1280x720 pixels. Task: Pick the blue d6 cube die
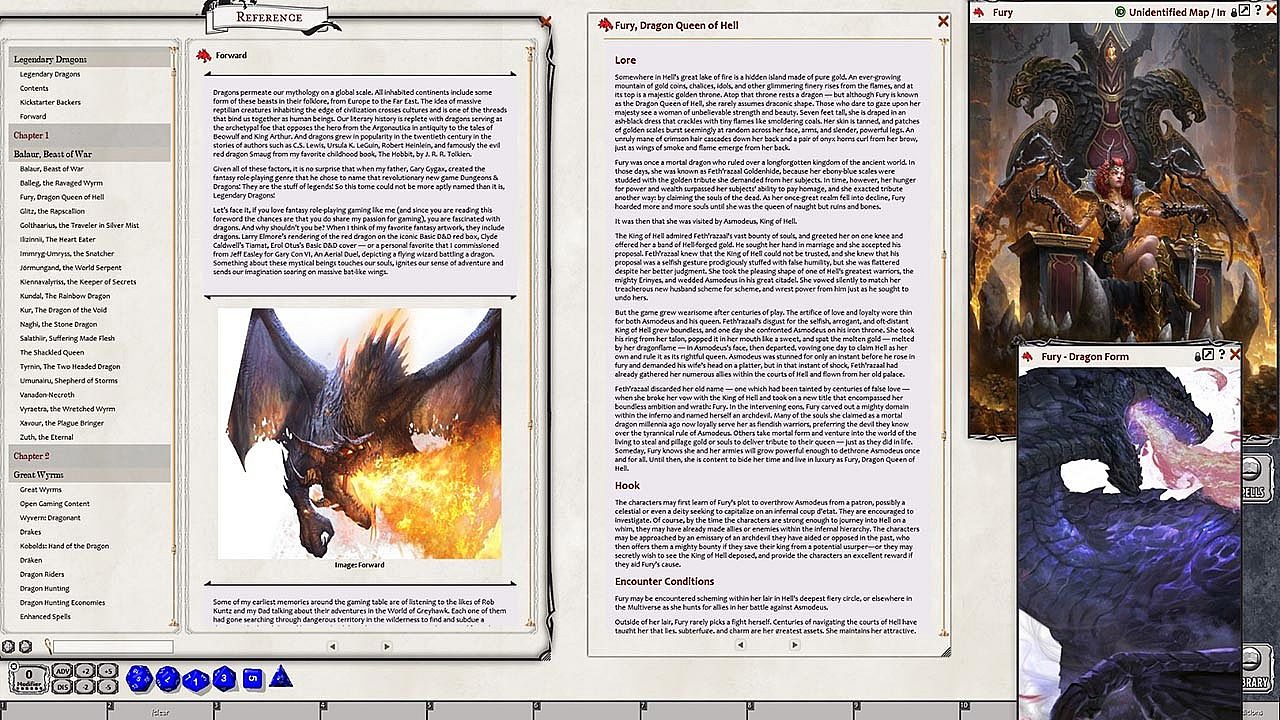[x=252, y=679]
